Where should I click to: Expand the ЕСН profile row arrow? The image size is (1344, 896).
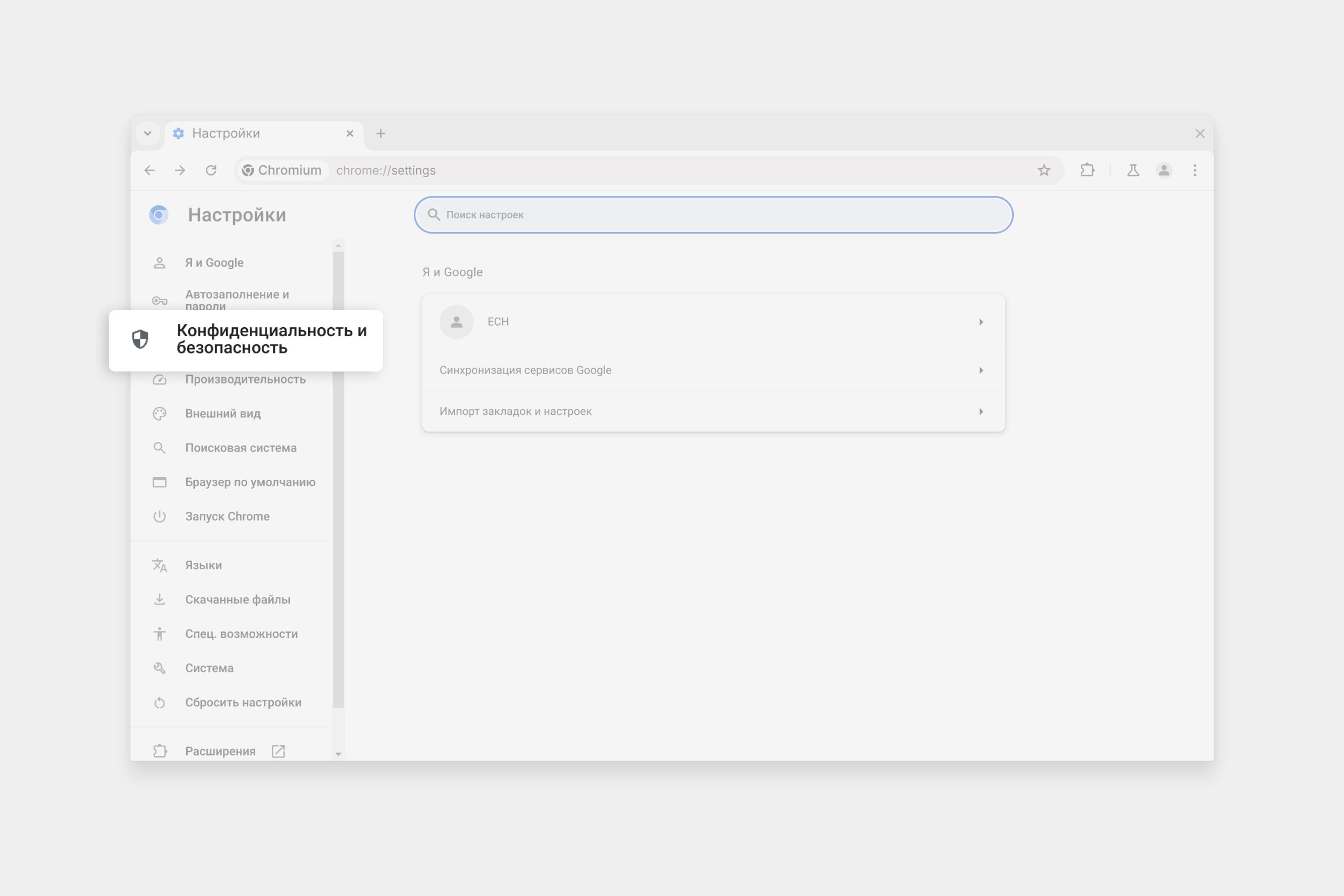[981, 322]
